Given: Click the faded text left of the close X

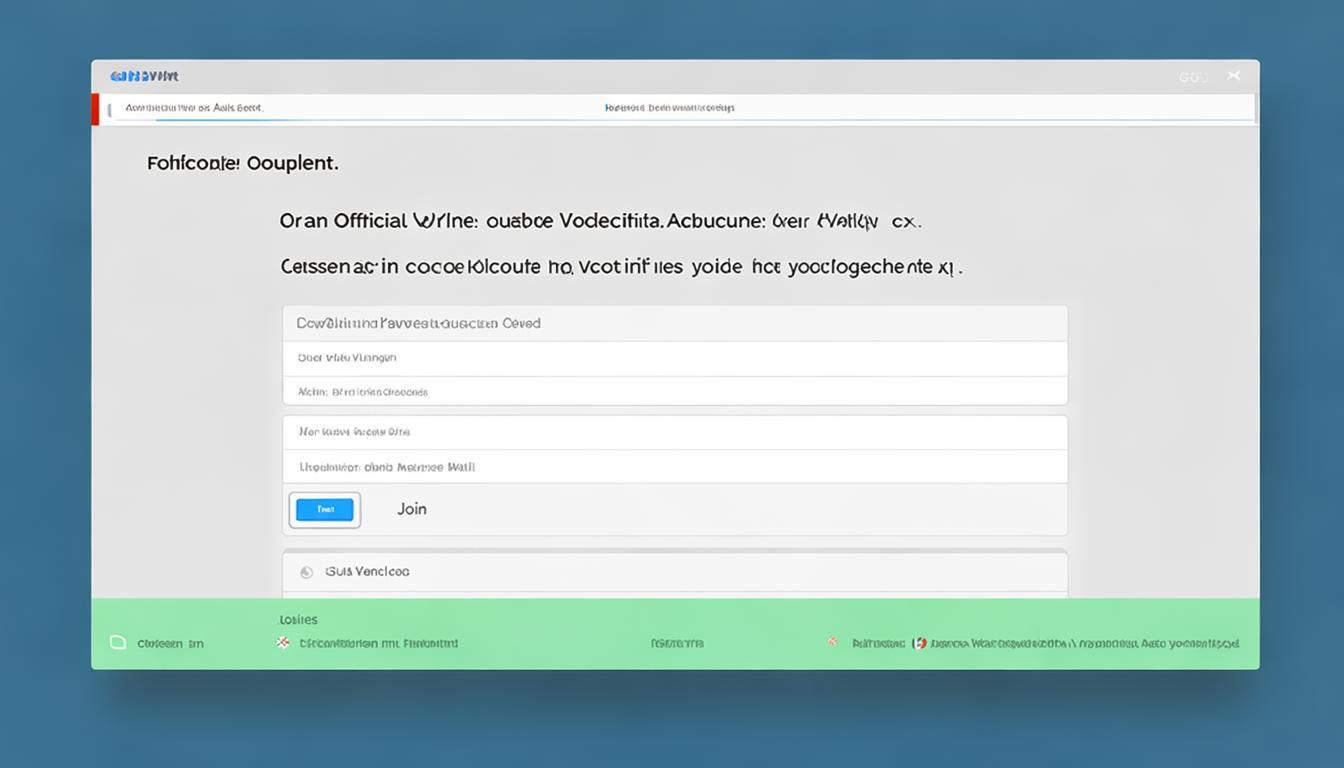Looking at the screenshot, I should [x=1193, y=77].
